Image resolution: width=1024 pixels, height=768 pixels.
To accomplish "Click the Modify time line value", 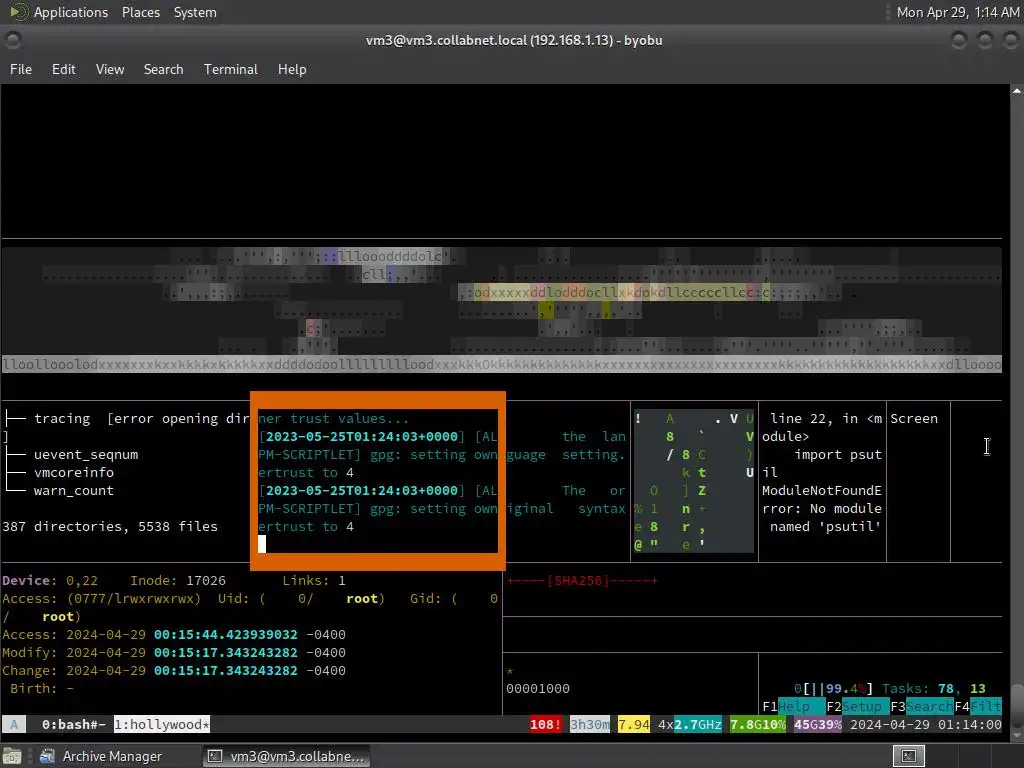I will 225,652.
